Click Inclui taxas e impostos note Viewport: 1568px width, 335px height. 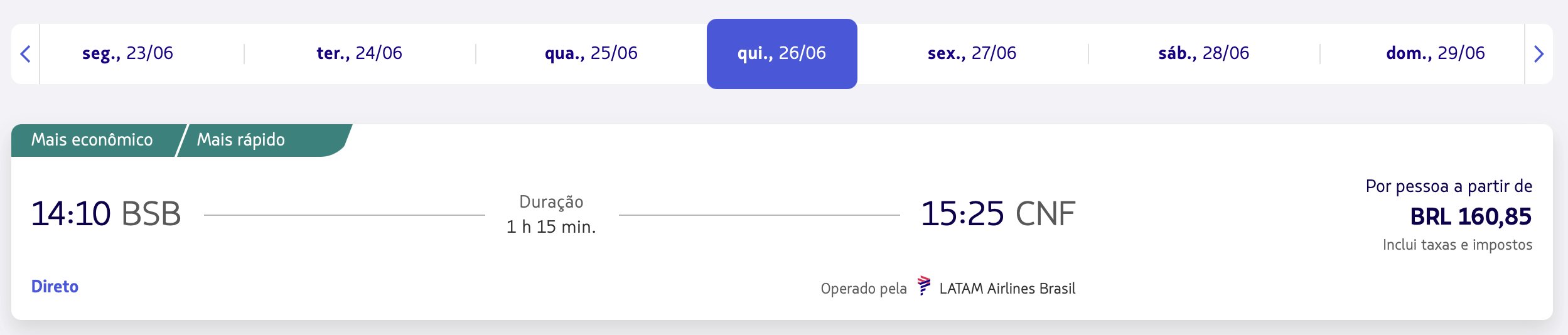(x=1458, y=245)
